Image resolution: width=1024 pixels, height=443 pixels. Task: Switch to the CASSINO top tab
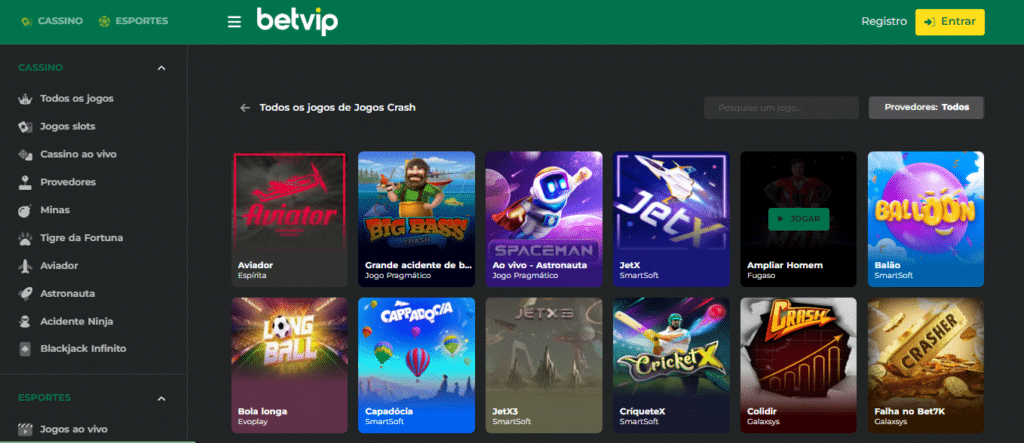(x=52, y=21)
